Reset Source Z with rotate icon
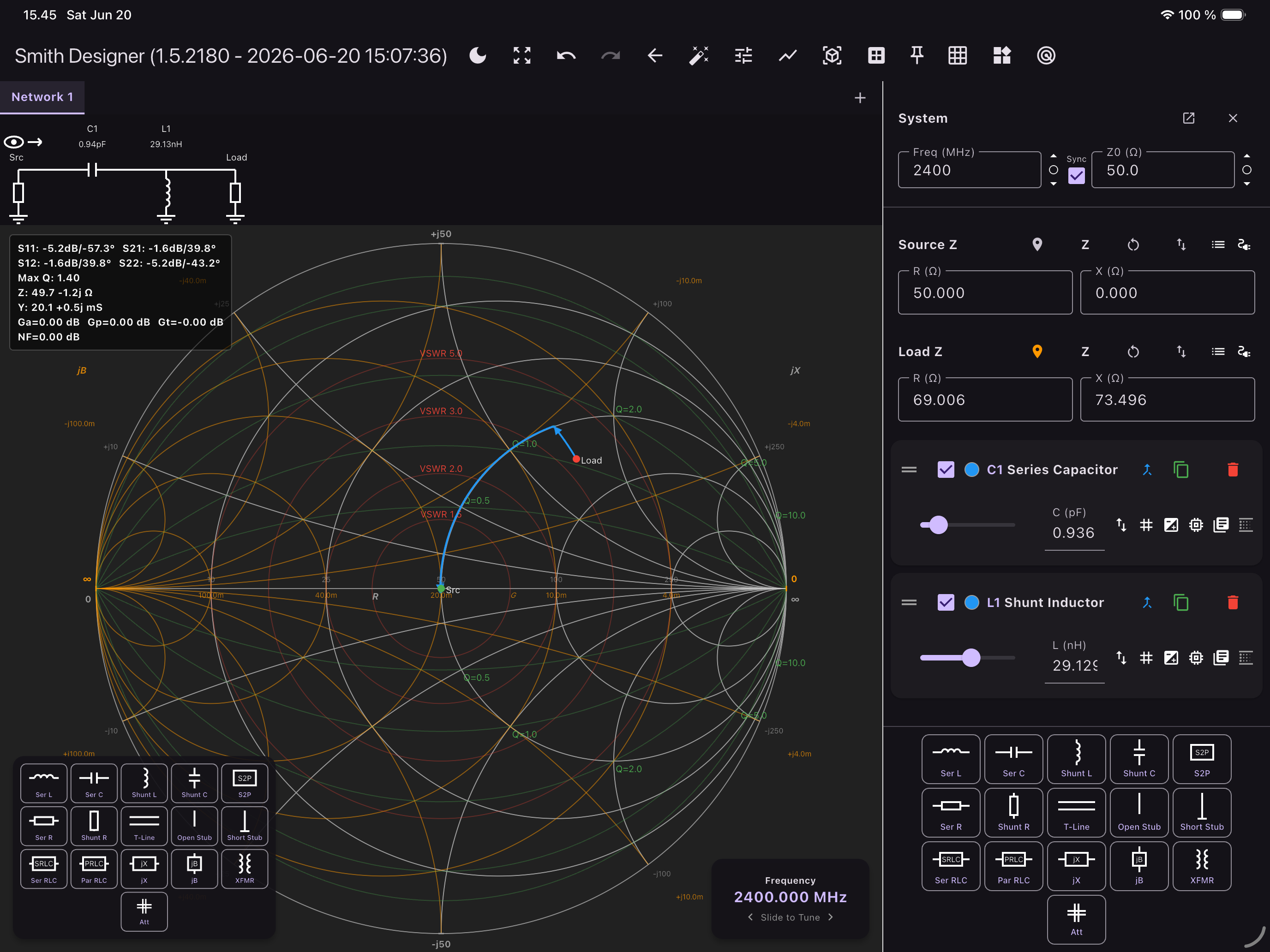1270x952 pixels. tap(1133, 244)
